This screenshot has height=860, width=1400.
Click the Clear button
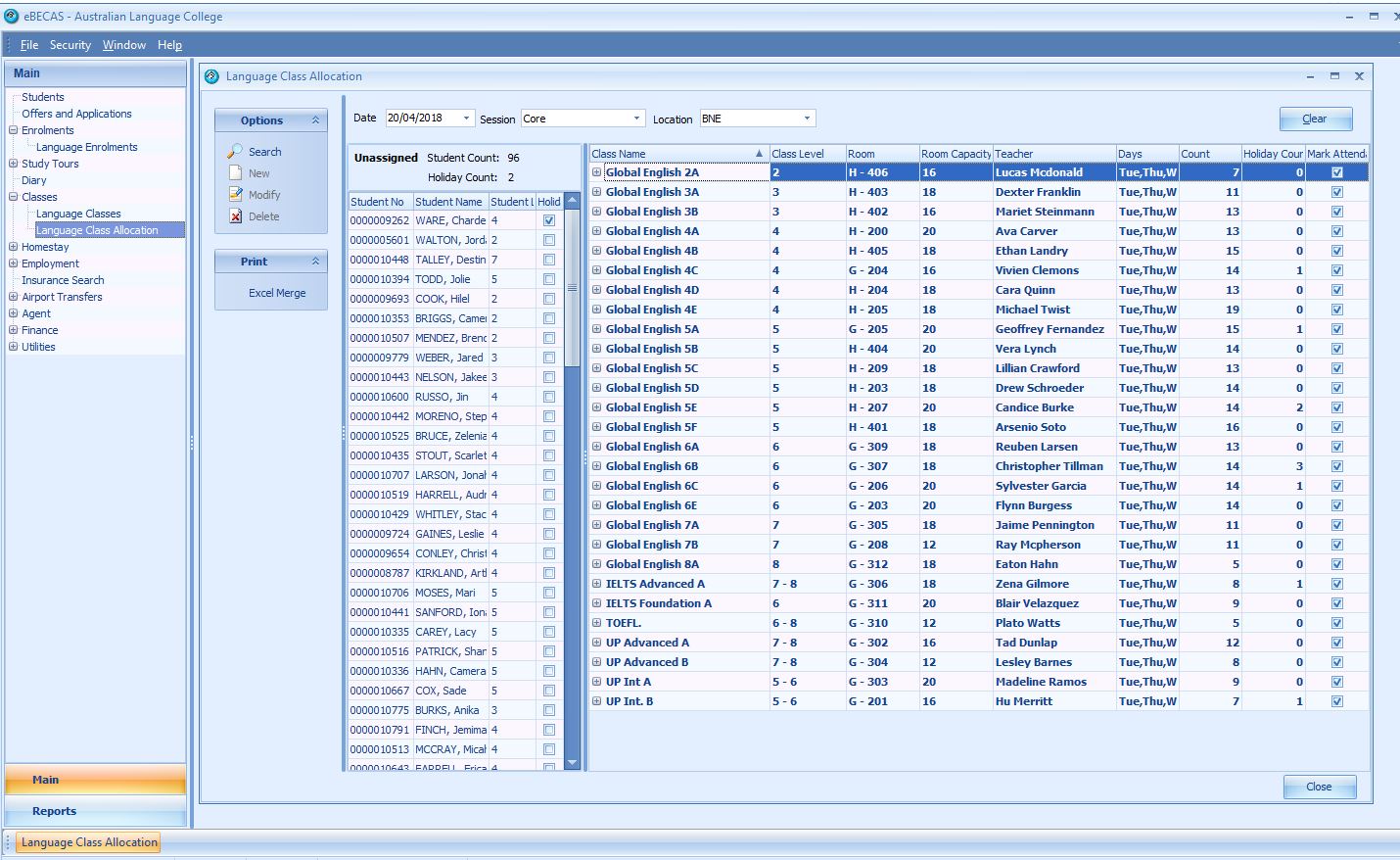click(1315, 119)
